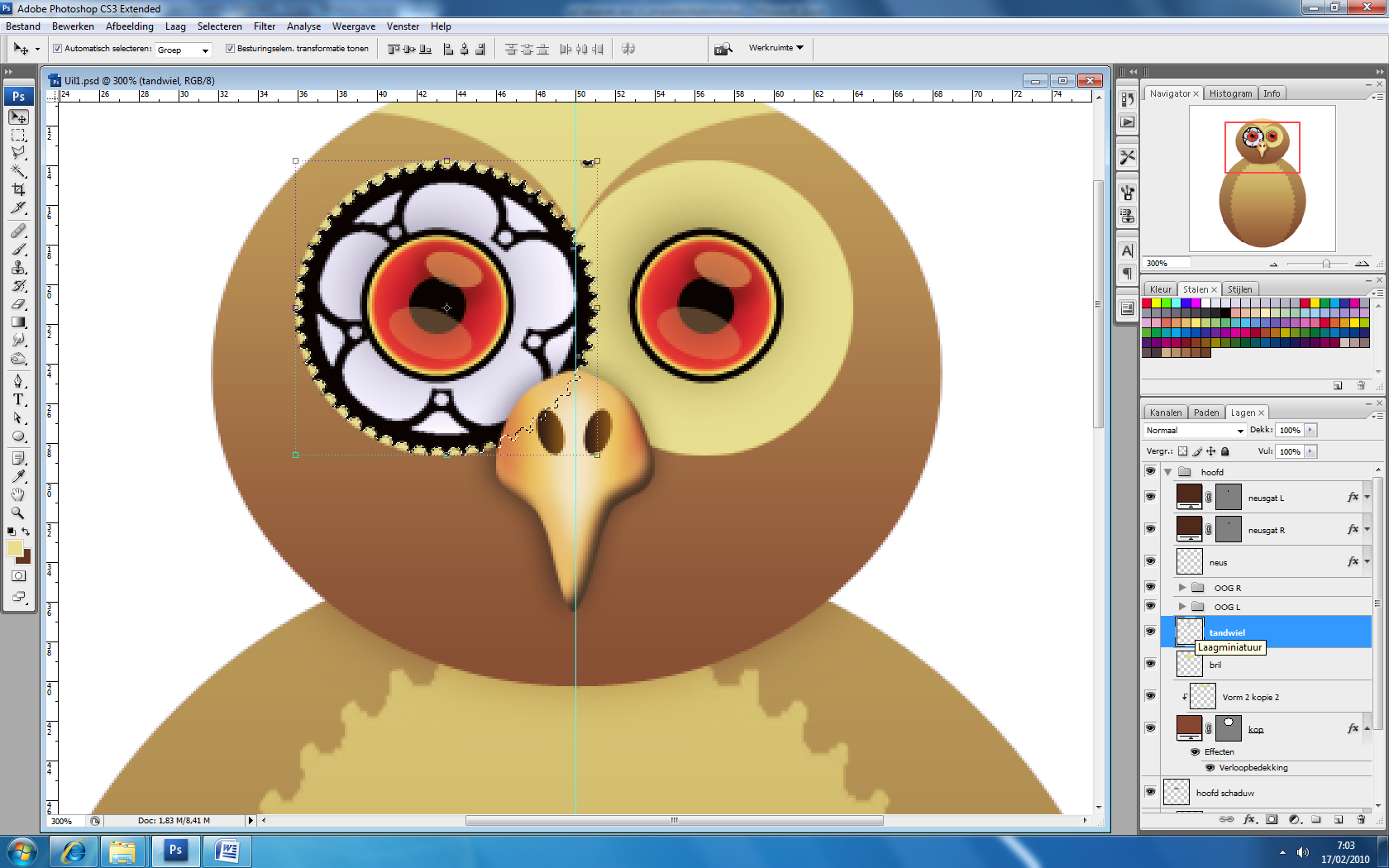Select the Rectangular Marquee tool
The height and width of the screenshot is (868, 1389).
click(x=18, y=136)
